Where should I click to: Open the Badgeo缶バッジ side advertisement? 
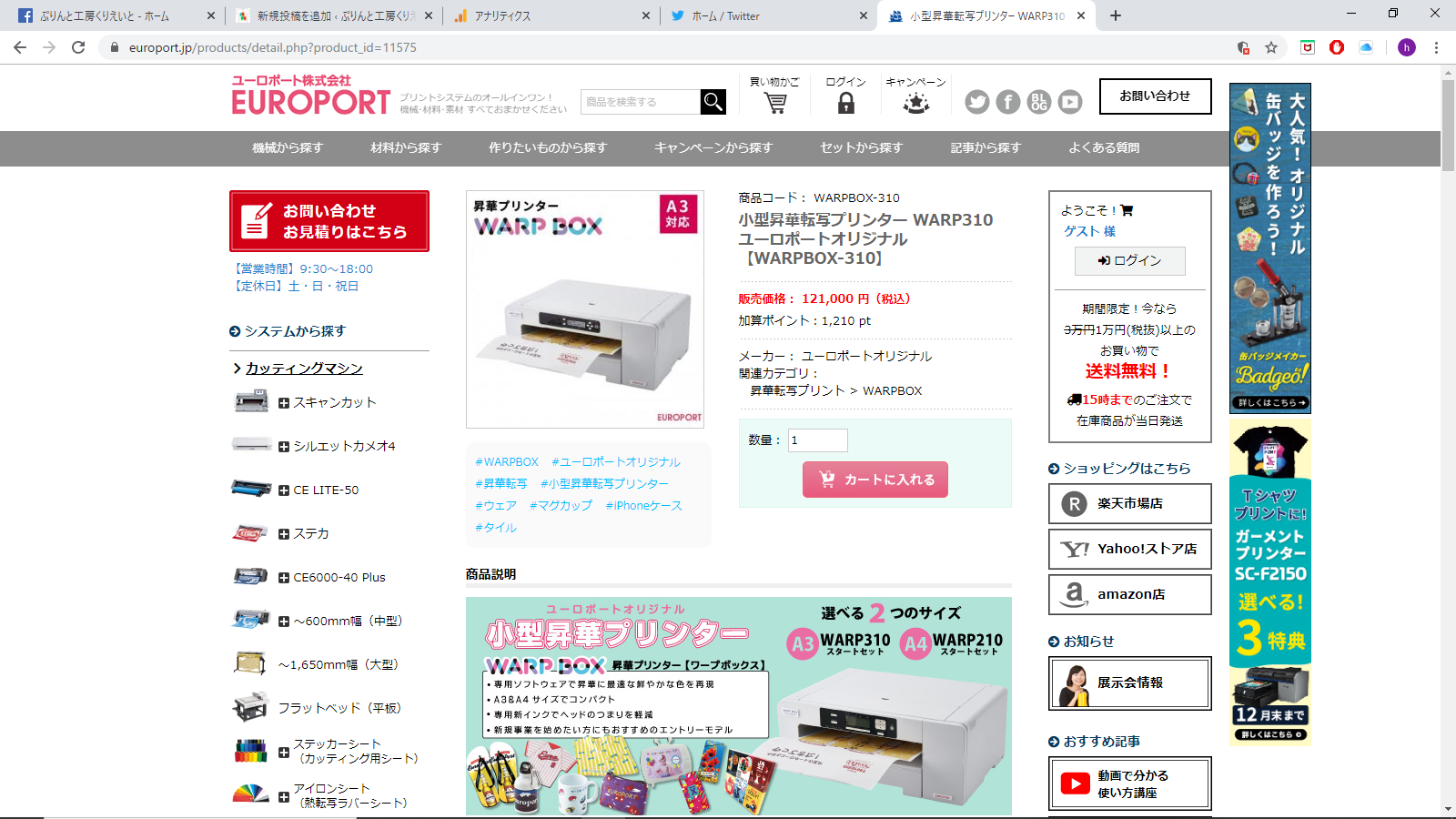[x=1270, y=248]
